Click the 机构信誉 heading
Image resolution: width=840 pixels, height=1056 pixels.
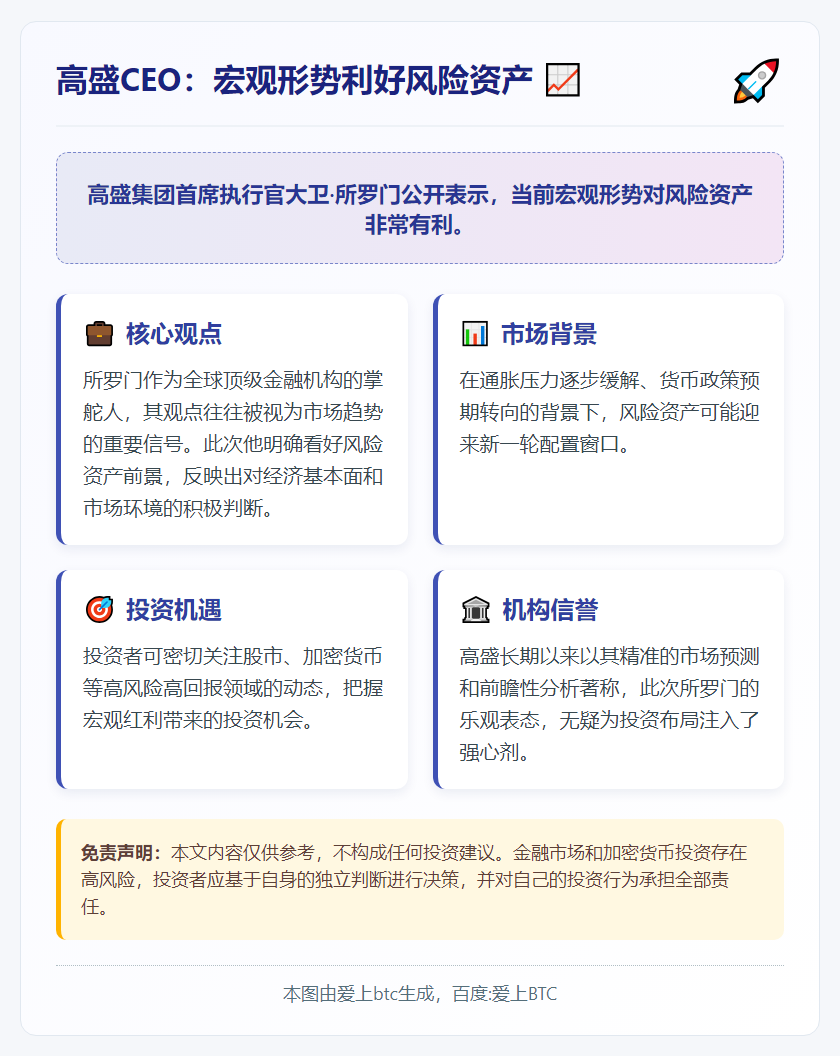(550, 610)
